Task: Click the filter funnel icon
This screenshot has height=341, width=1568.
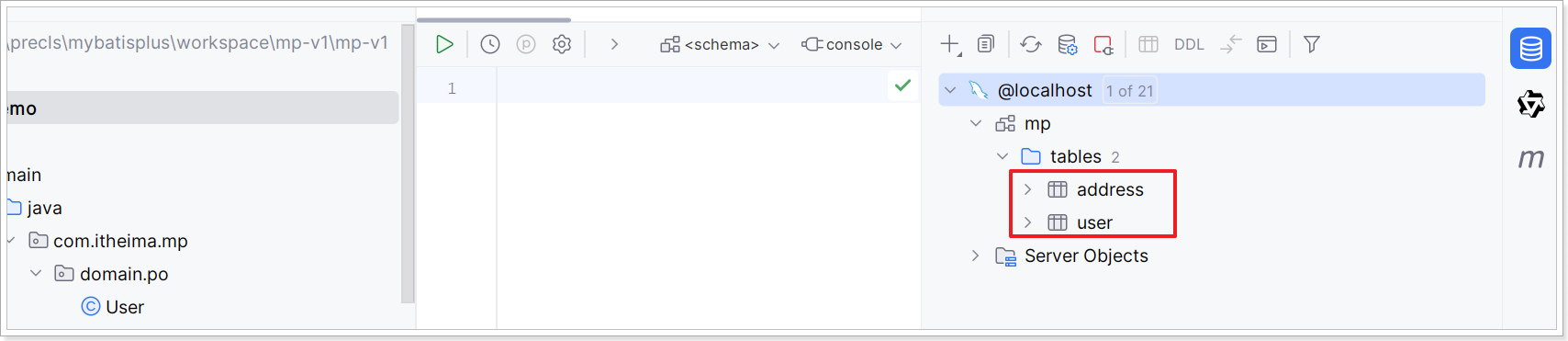Action: click(x=1312, y=44)
